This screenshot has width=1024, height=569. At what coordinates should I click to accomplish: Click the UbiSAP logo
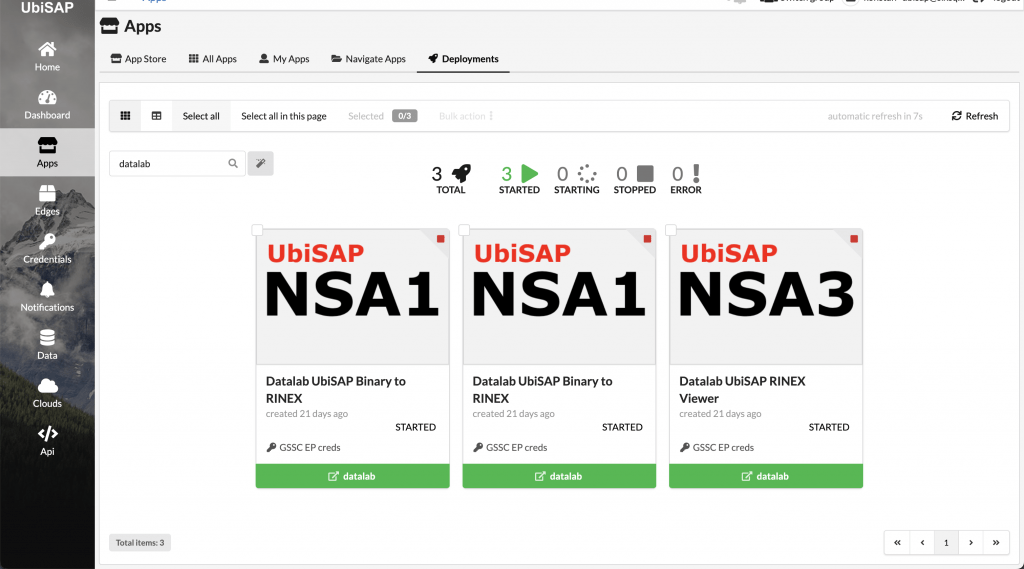tap(47, 8)
